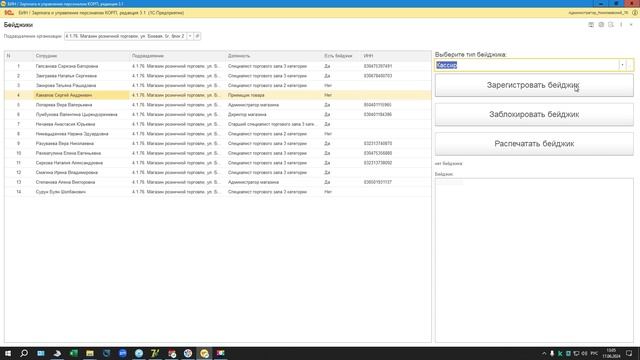Image resolution: width=640 pixels, height=360 pixels.
Task: Select employee name in row 6
Action: pyautogui.click(x=76, y=115)
